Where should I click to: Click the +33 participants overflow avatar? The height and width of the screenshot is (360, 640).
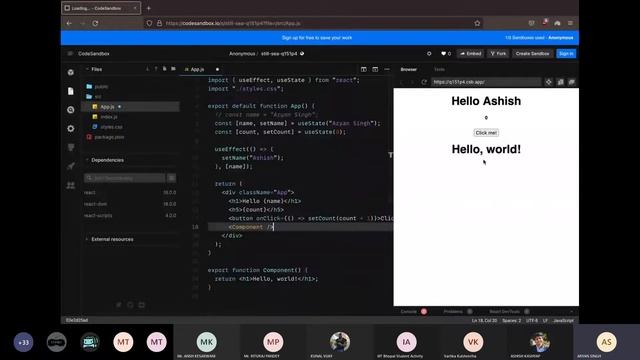coord(23,342)
